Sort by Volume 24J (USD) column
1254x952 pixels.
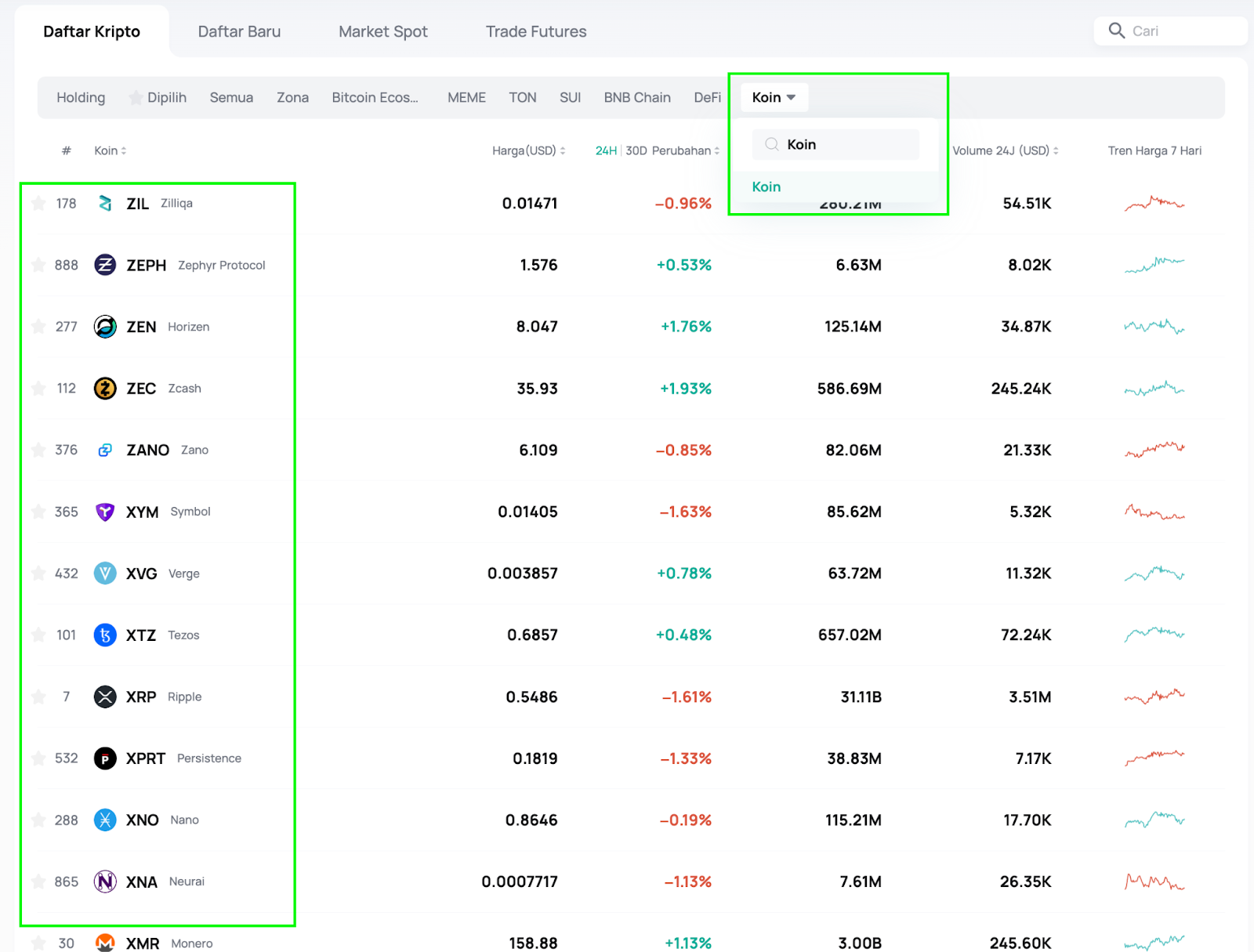pyautogui.click(x=1006, y=150)
